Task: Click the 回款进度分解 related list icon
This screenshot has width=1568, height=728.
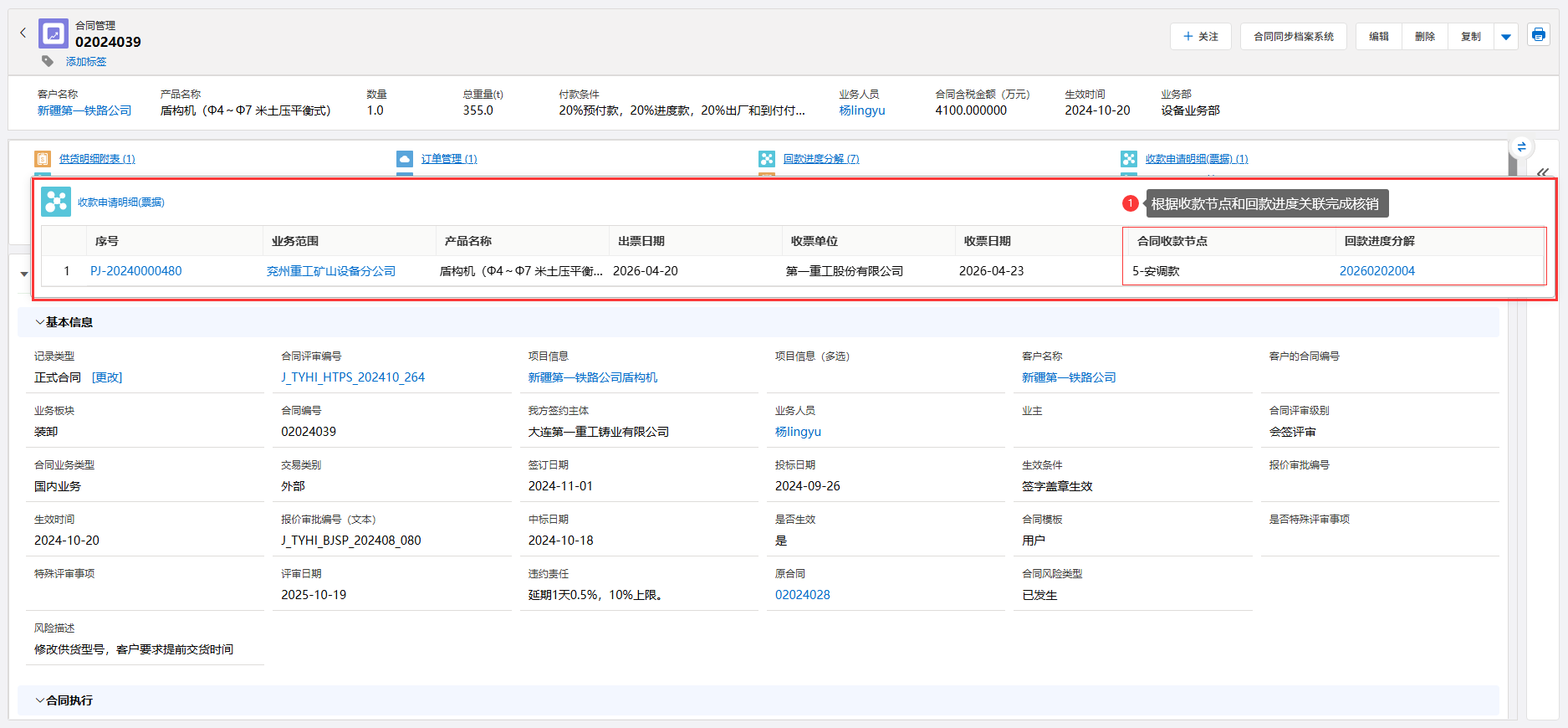Action: (767, 159)
